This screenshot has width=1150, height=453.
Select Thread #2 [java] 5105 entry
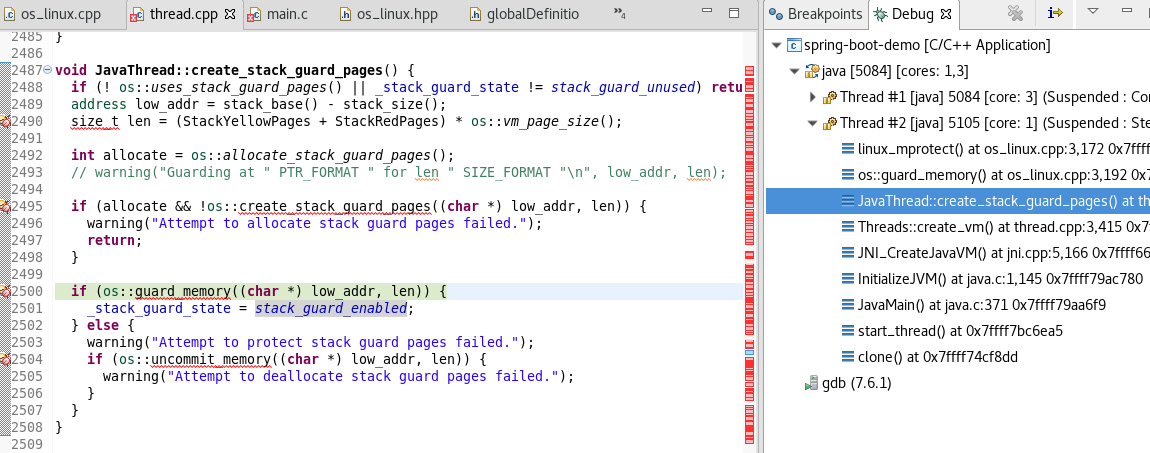(x=995, y=122)
